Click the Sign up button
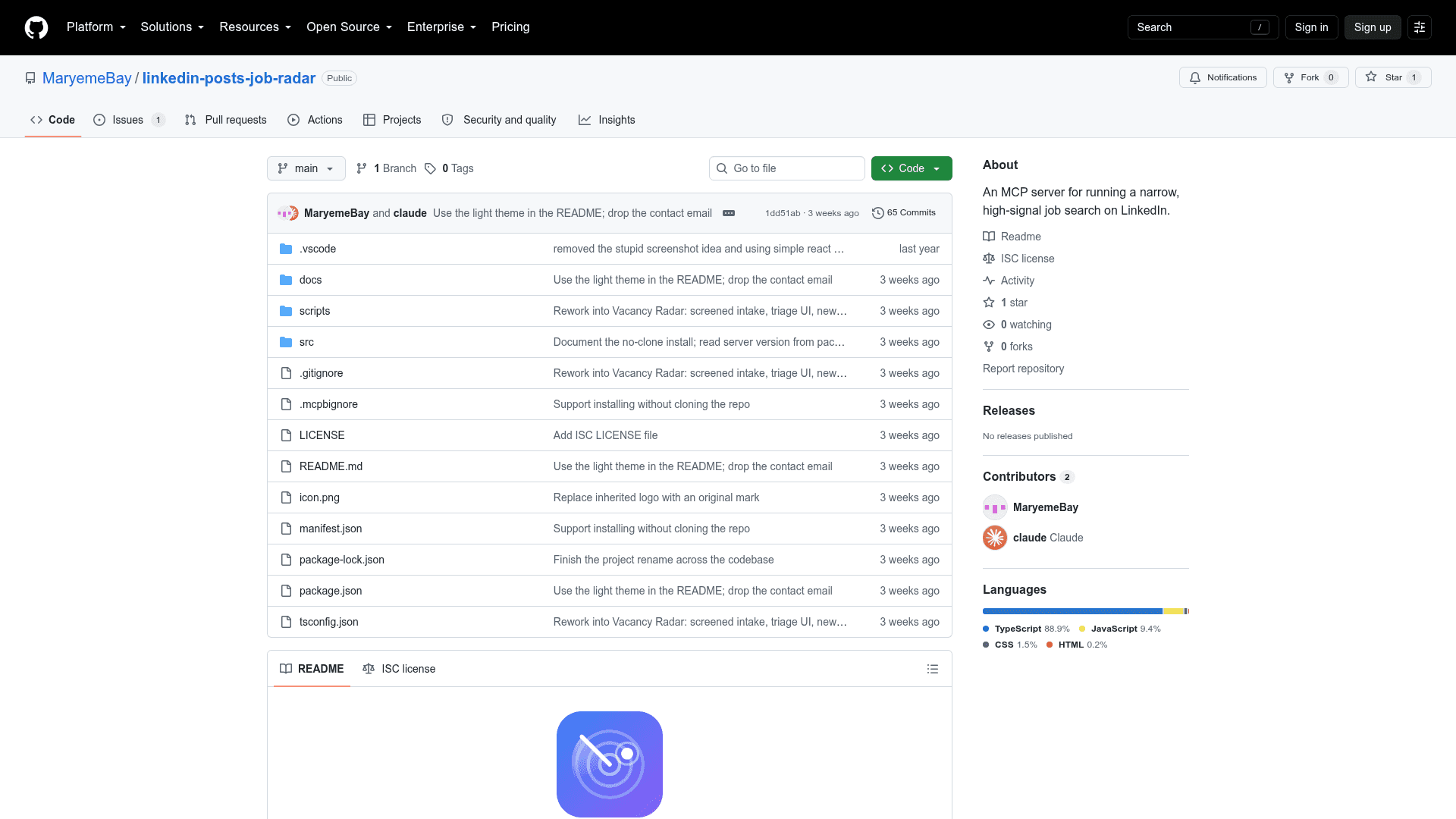This screenshot has height=819, width=1456. (x=1373, y=27)
